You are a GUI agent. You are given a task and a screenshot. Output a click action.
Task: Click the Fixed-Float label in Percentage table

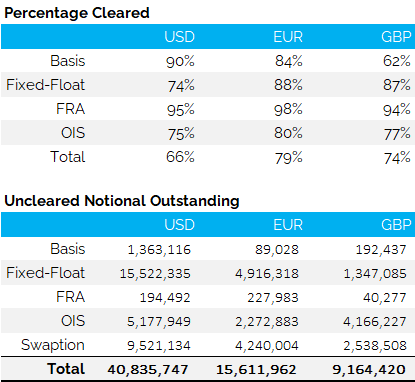(45, 85)
